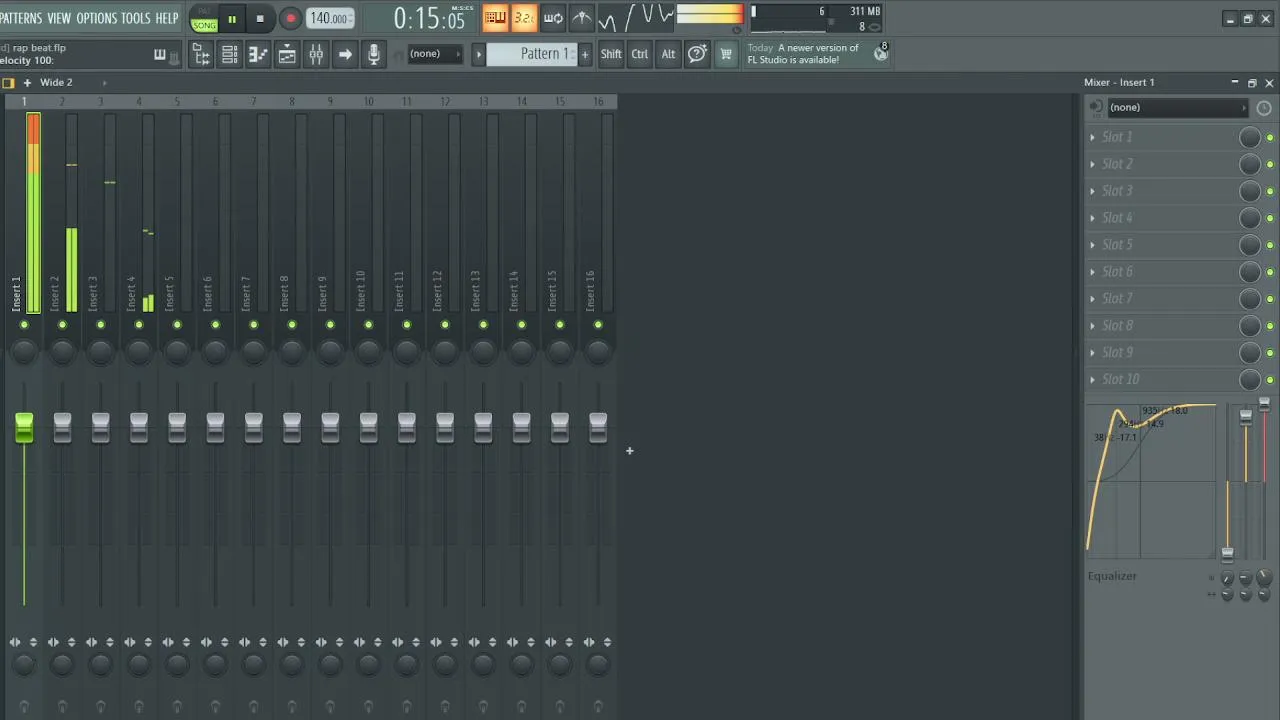The image size is (1280, 720).
Task: Mute Insert 16 with its green LED
Action: coord(598,325)
